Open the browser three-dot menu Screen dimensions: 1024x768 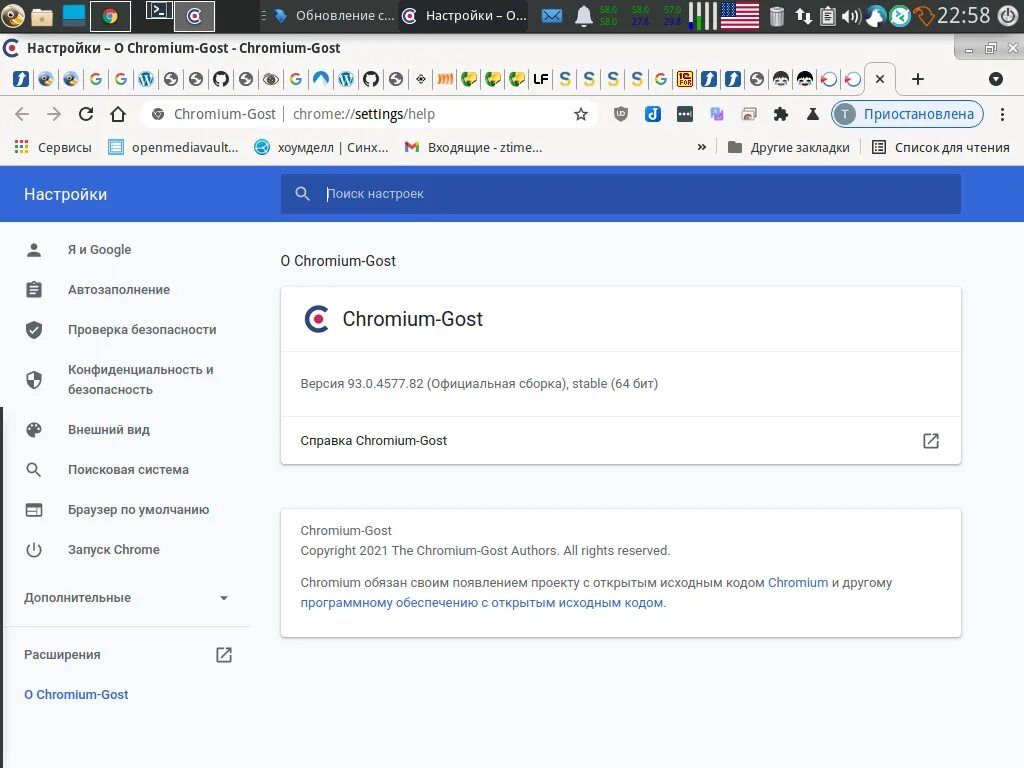tap(1002, 114)
